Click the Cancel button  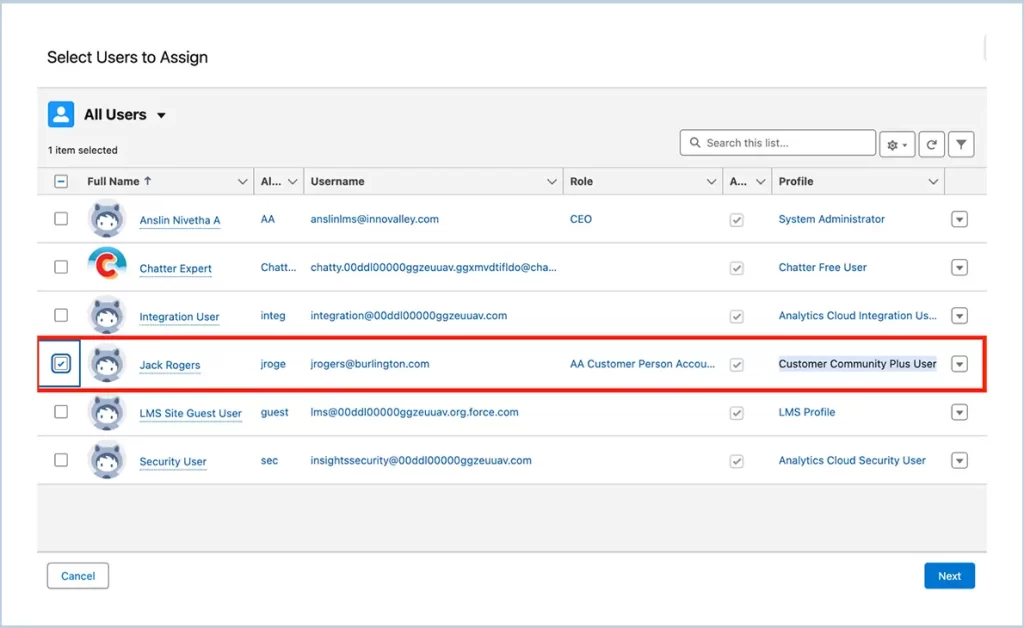(78, 576)
